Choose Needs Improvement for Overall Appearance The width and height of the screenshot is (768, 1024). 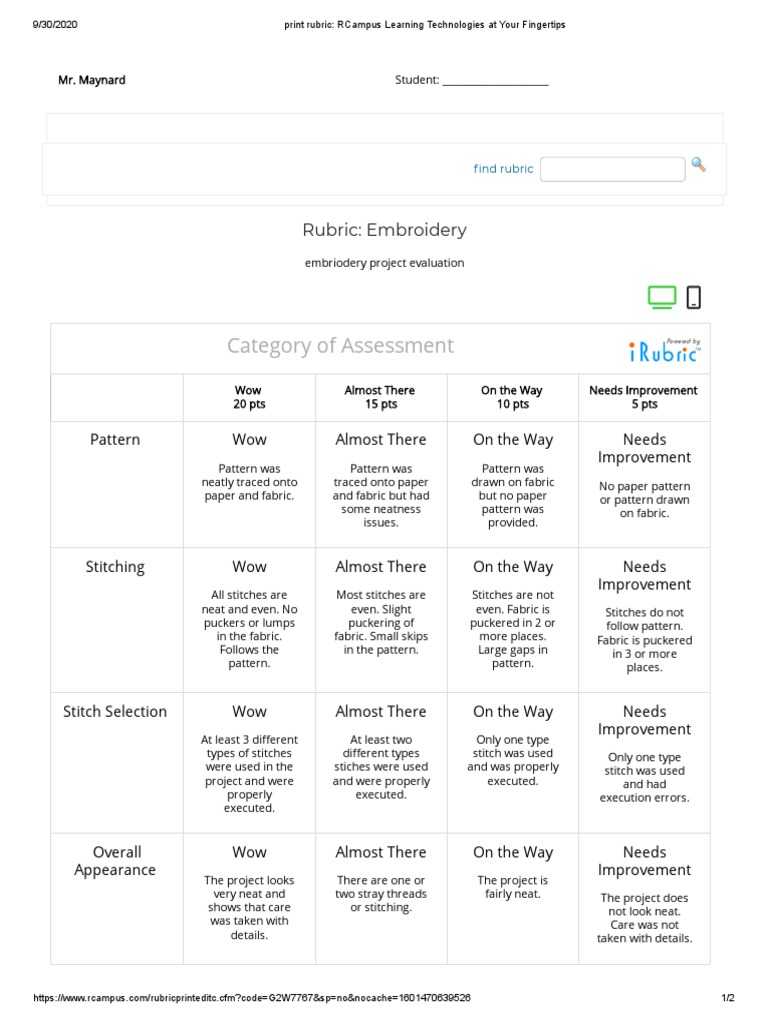pyautogui.click(x=644, y=900)
